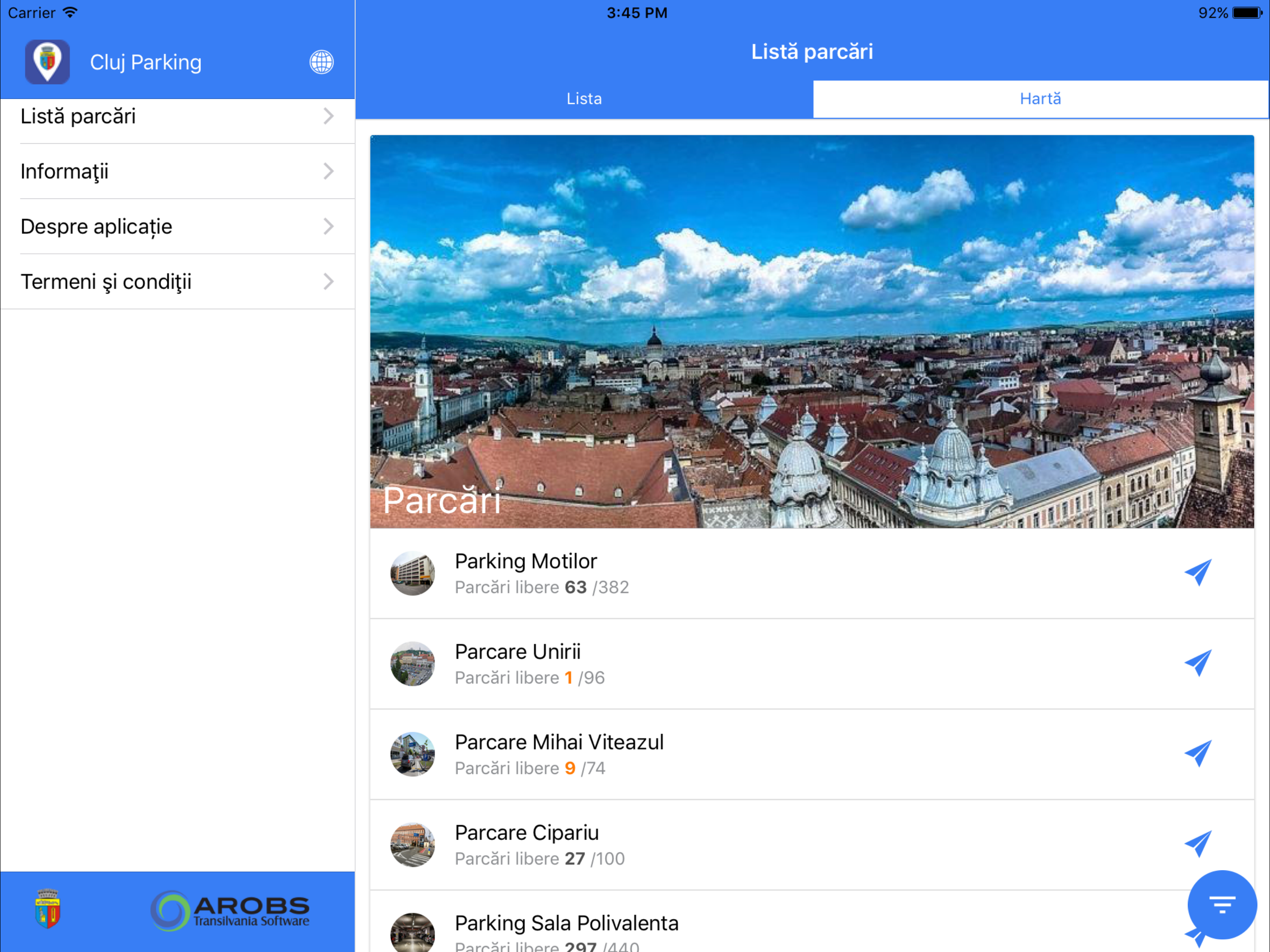Tap the globe language icon
The image size is (1270, 952).
[x=322, y=62]
